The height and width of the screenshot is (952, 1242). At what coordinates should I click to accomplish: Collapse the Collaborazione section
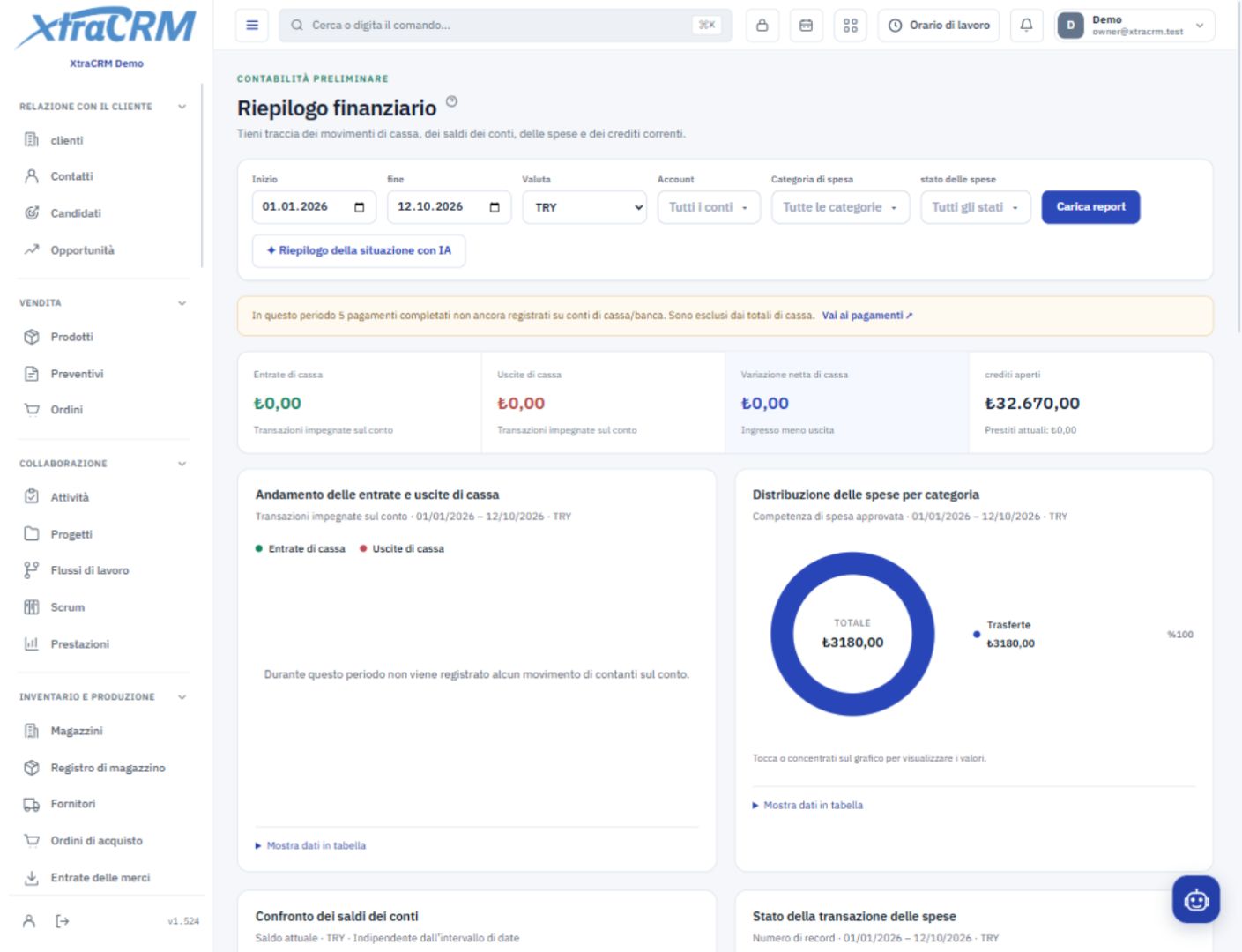182,464
